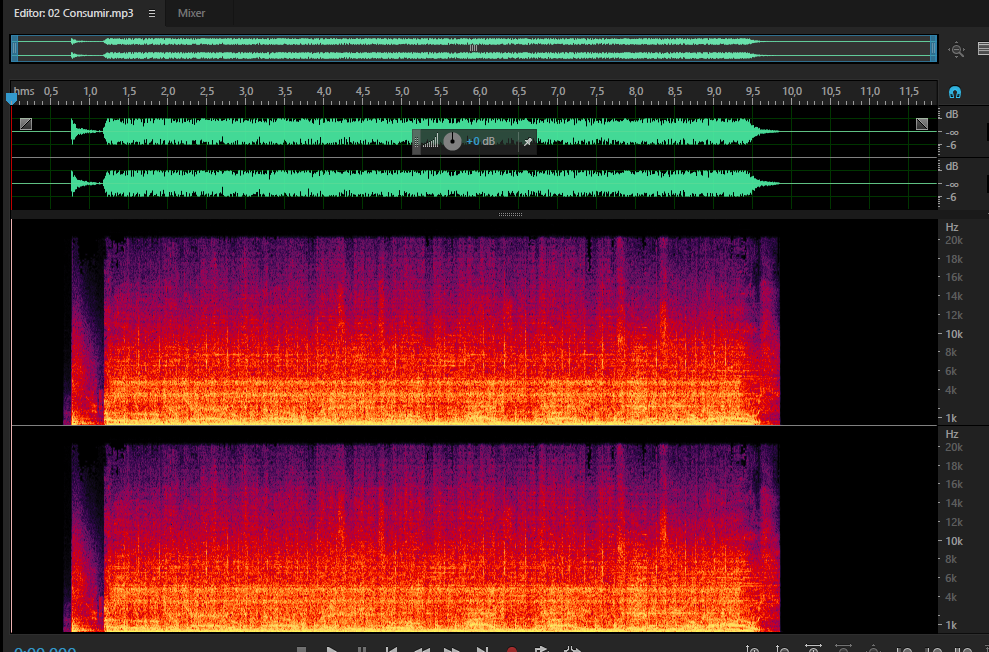Image resolution: width=989 pixels, height=652 pixels.
Task: Click the 20k label on the upper frequency scale
Action: (954, 240)
